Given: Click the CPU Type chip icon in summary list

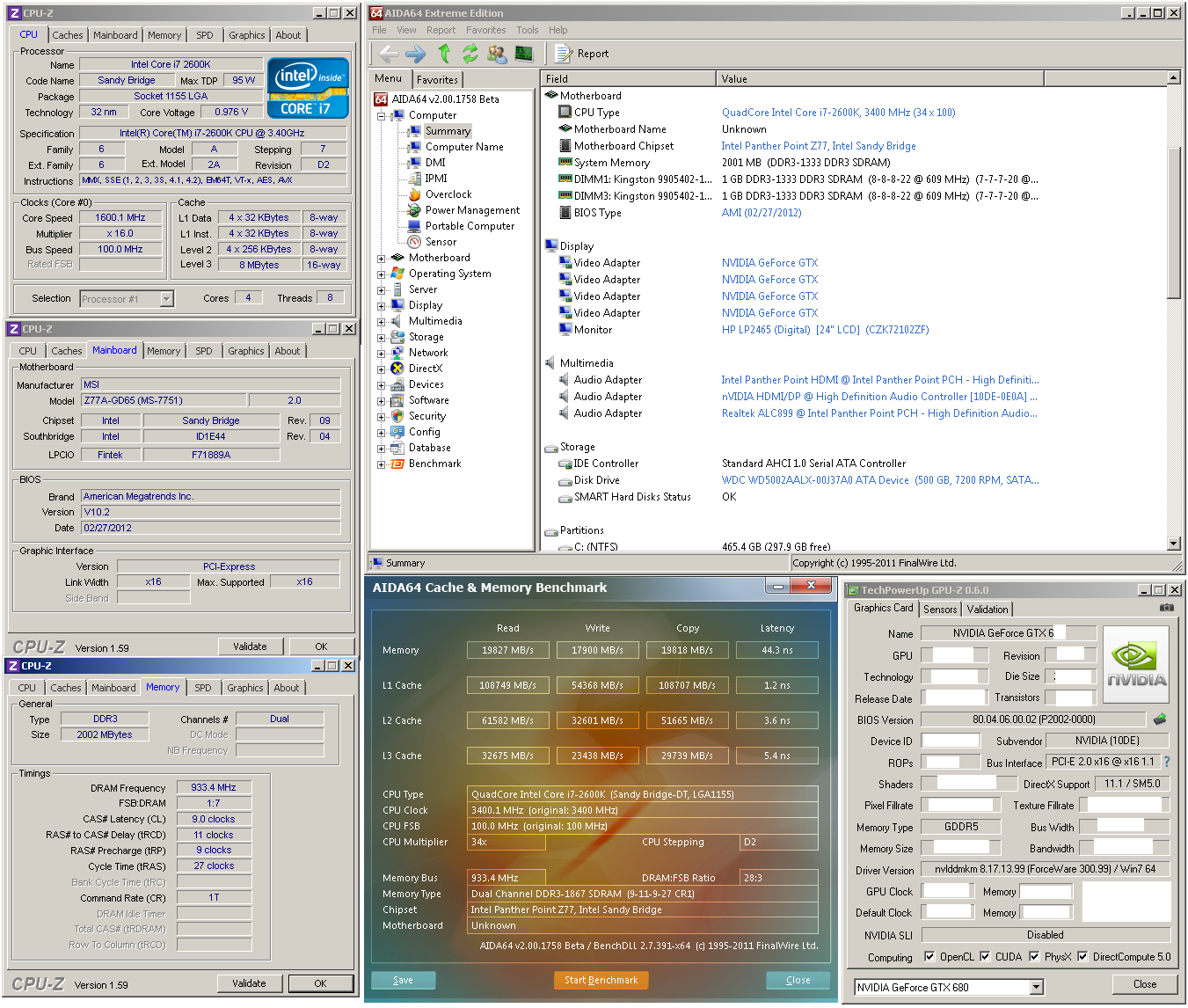Looking at the screenshot, I should tap(565, 113).
